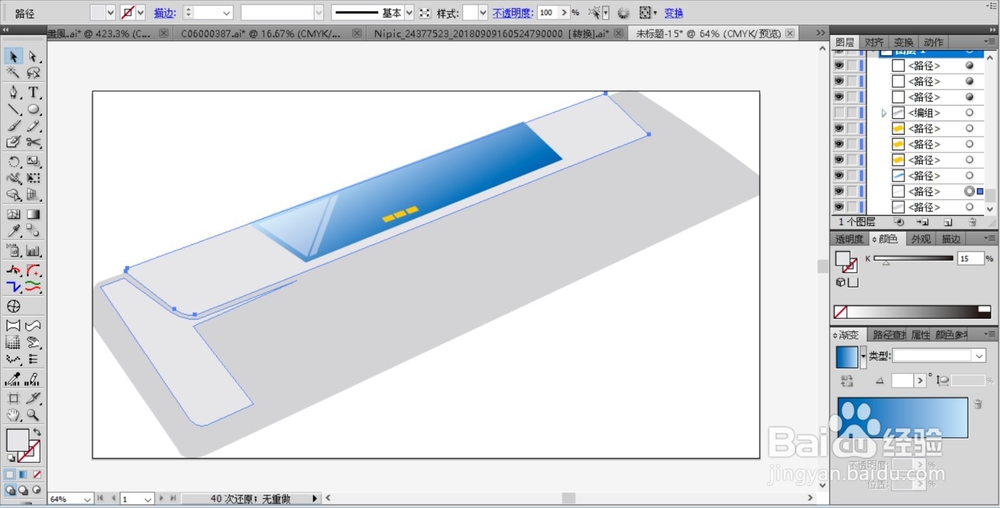Click the 不透明度 opacity link
The height and width of the screenshot is (508, 1000).
coord(512,13)
